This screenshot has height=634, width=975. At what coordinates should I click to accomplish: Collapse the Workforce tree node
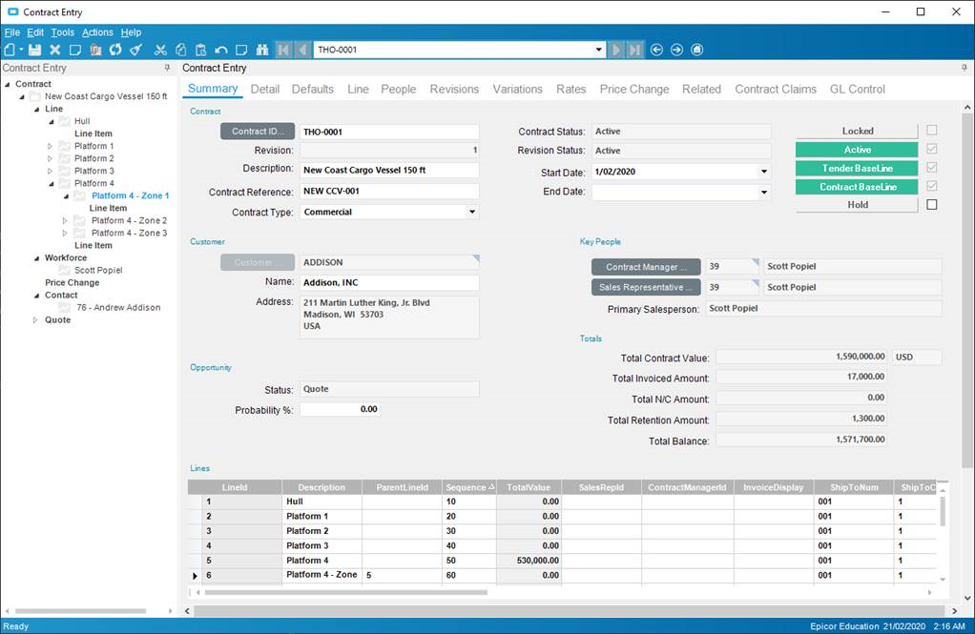[36, 258]
